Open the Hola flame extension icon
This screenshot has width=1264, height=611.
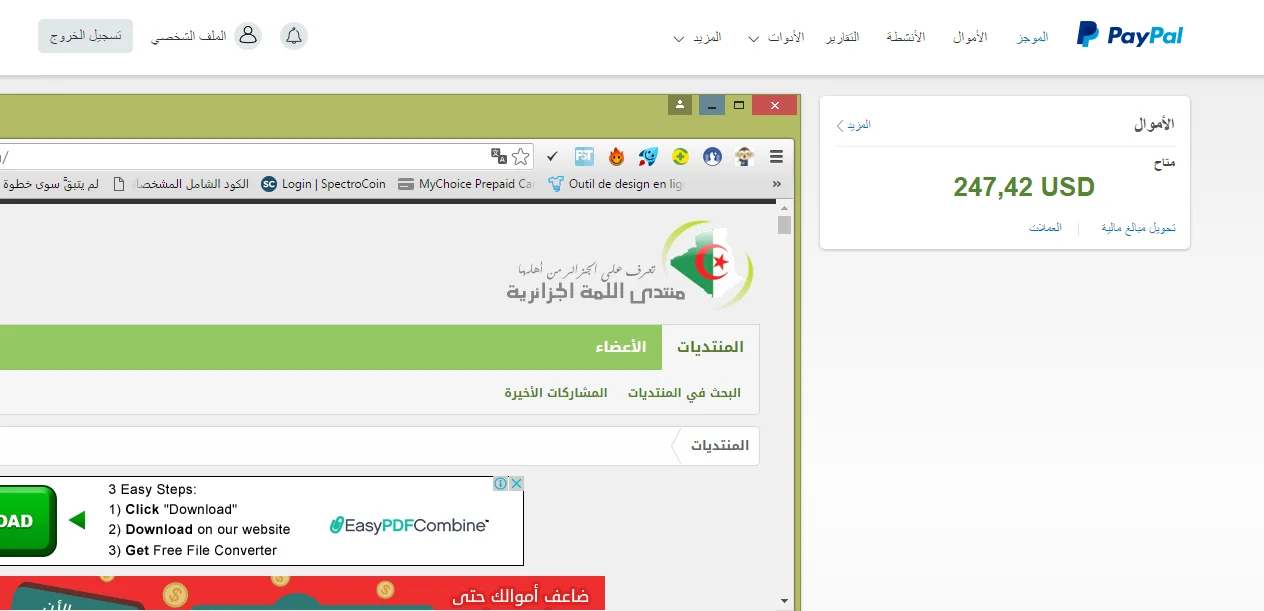[616, 156]
